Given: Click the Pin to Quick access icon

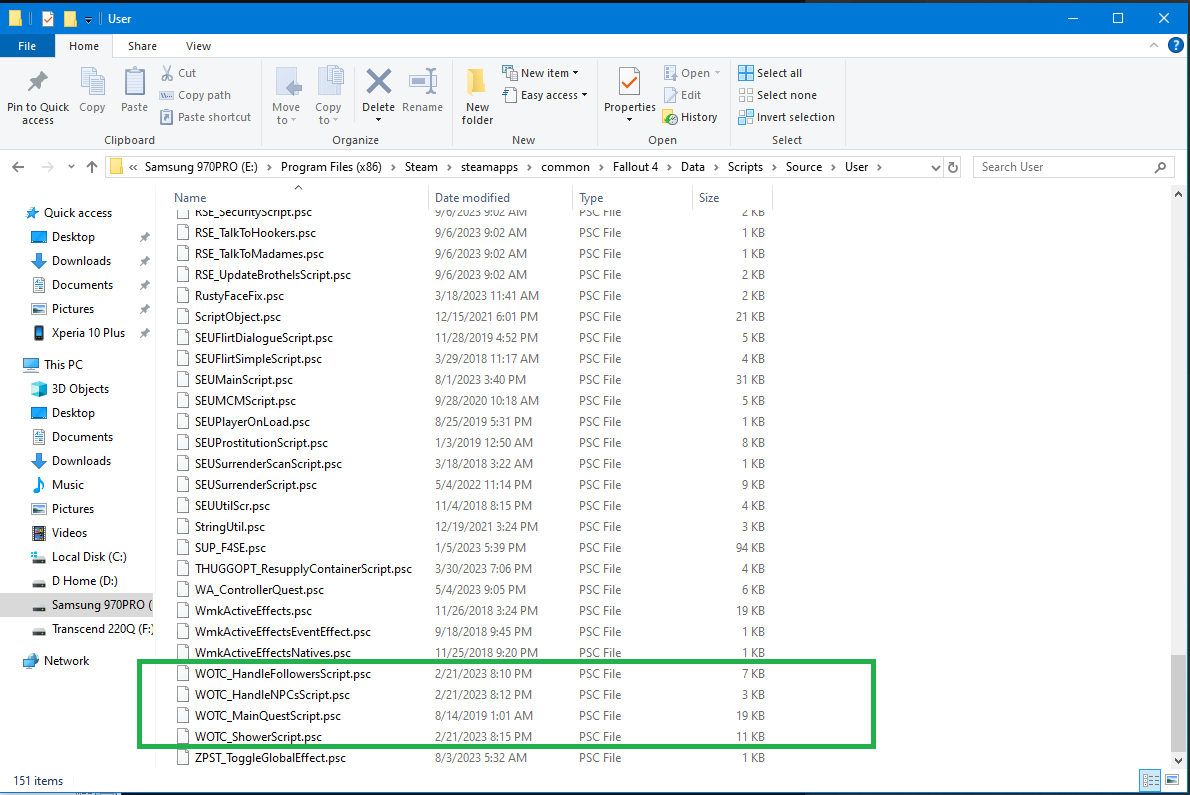Looking at the screenshot, I should point(38,84).
